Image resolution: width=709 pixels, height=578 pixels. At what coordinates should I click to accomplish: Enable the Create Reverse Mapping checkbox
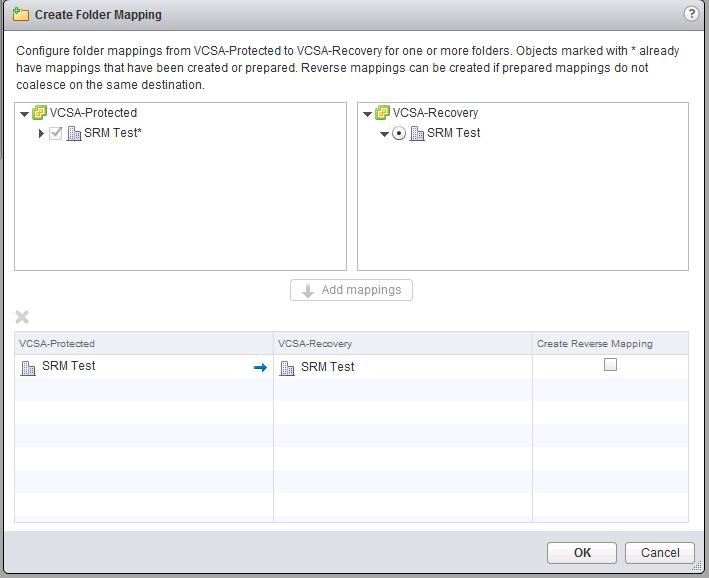point(610,366)
